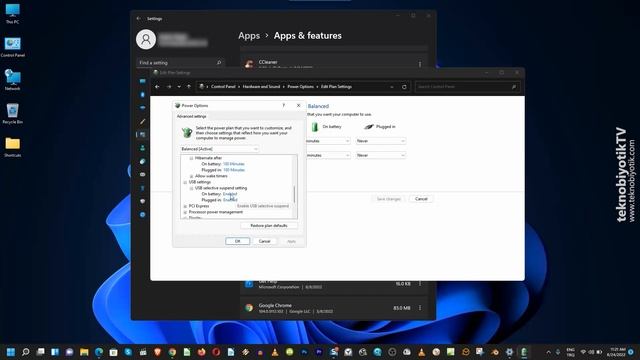640x360 pixels.
Task: Click Power Options breadcrumb
Action: click(300, 87)
